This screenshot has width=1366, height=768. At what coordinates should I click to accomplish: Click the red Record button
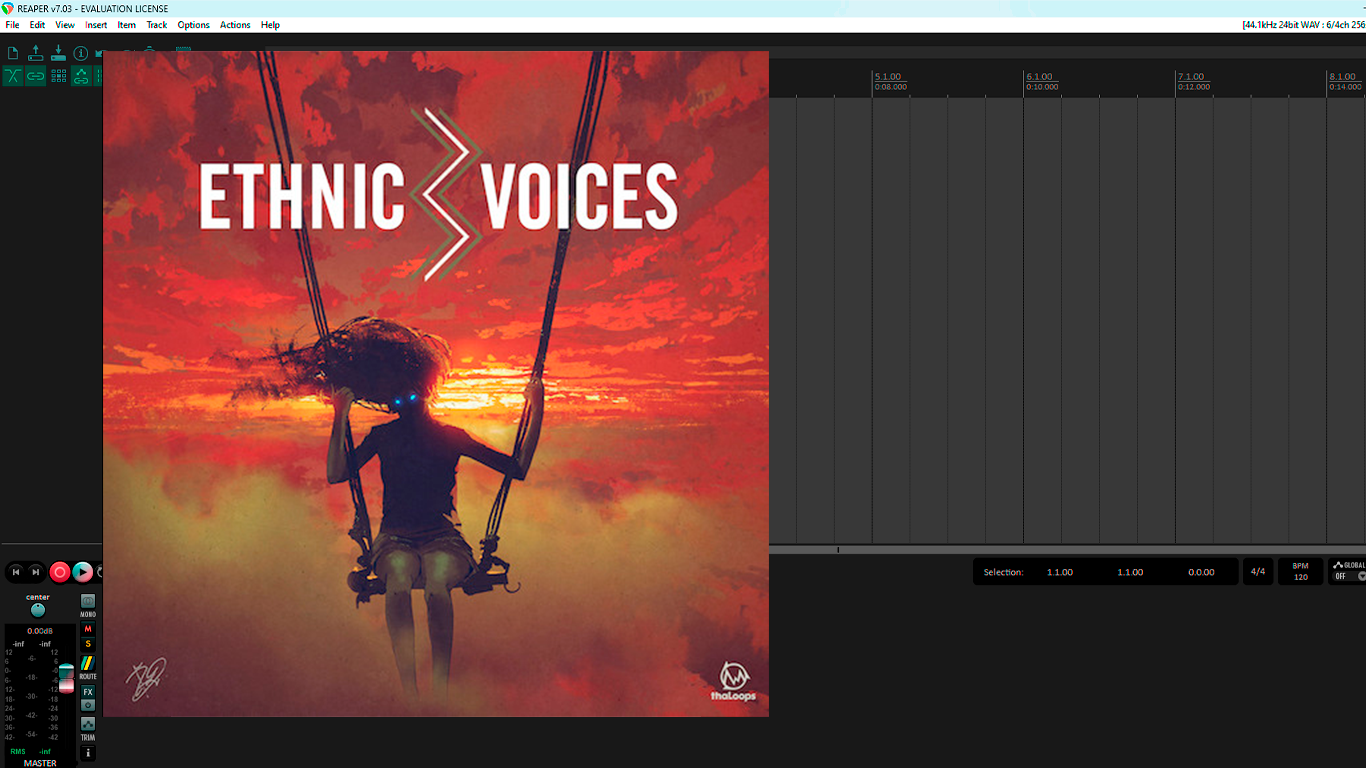(60, 572)
